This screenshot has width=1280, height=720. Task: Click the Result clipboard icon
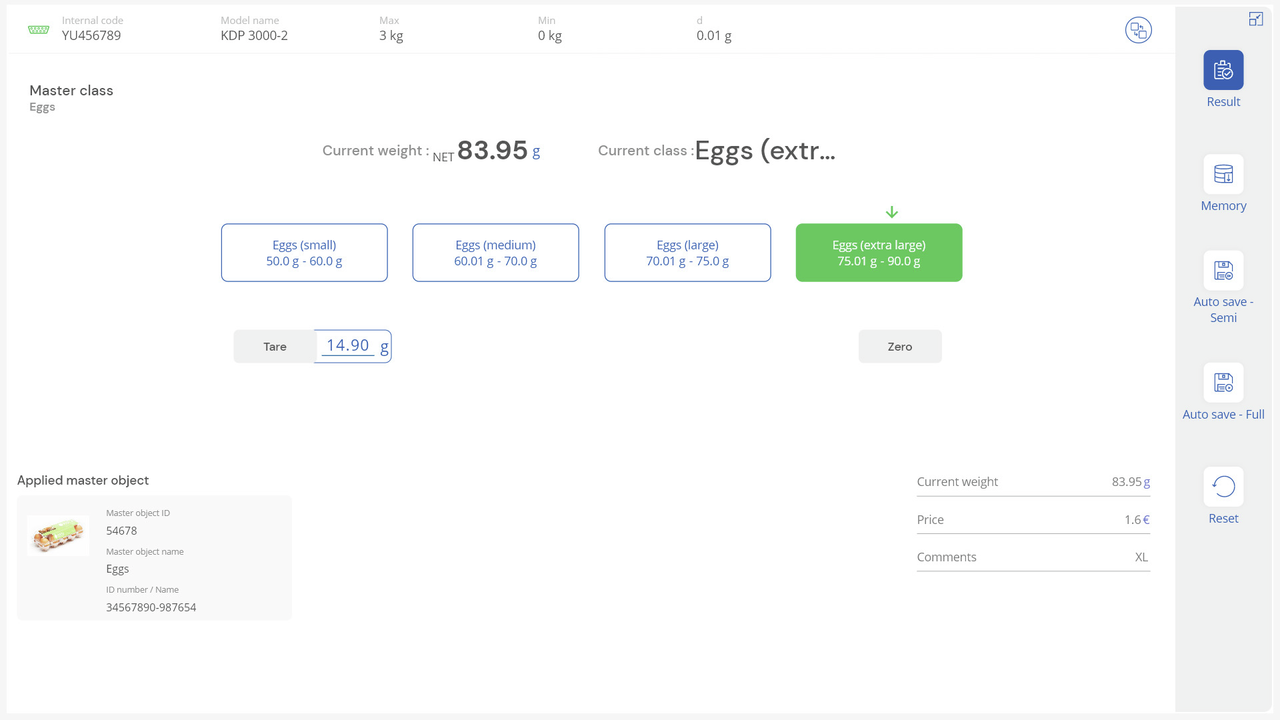[x=1223, y=71]
